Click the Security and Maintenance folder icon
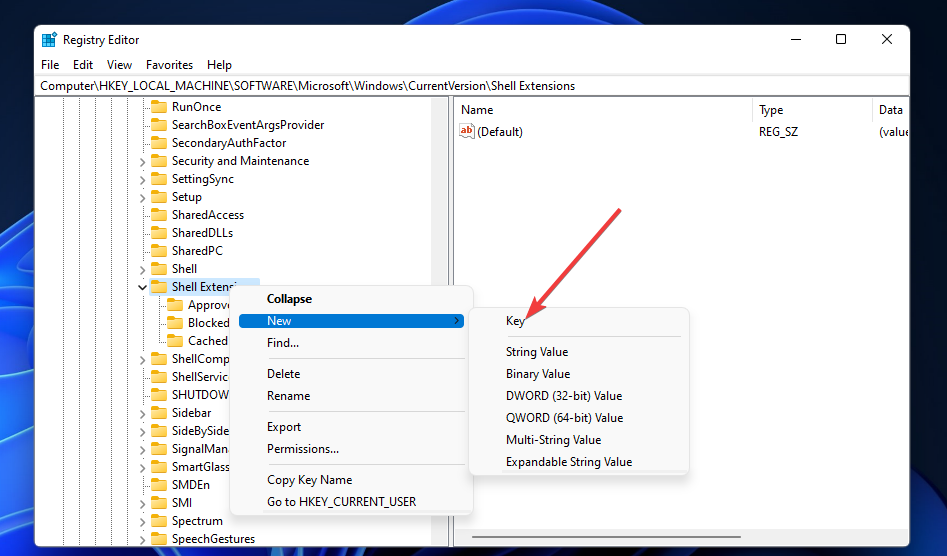Screen dimensions: 947x556 click(x=159, y=161)
